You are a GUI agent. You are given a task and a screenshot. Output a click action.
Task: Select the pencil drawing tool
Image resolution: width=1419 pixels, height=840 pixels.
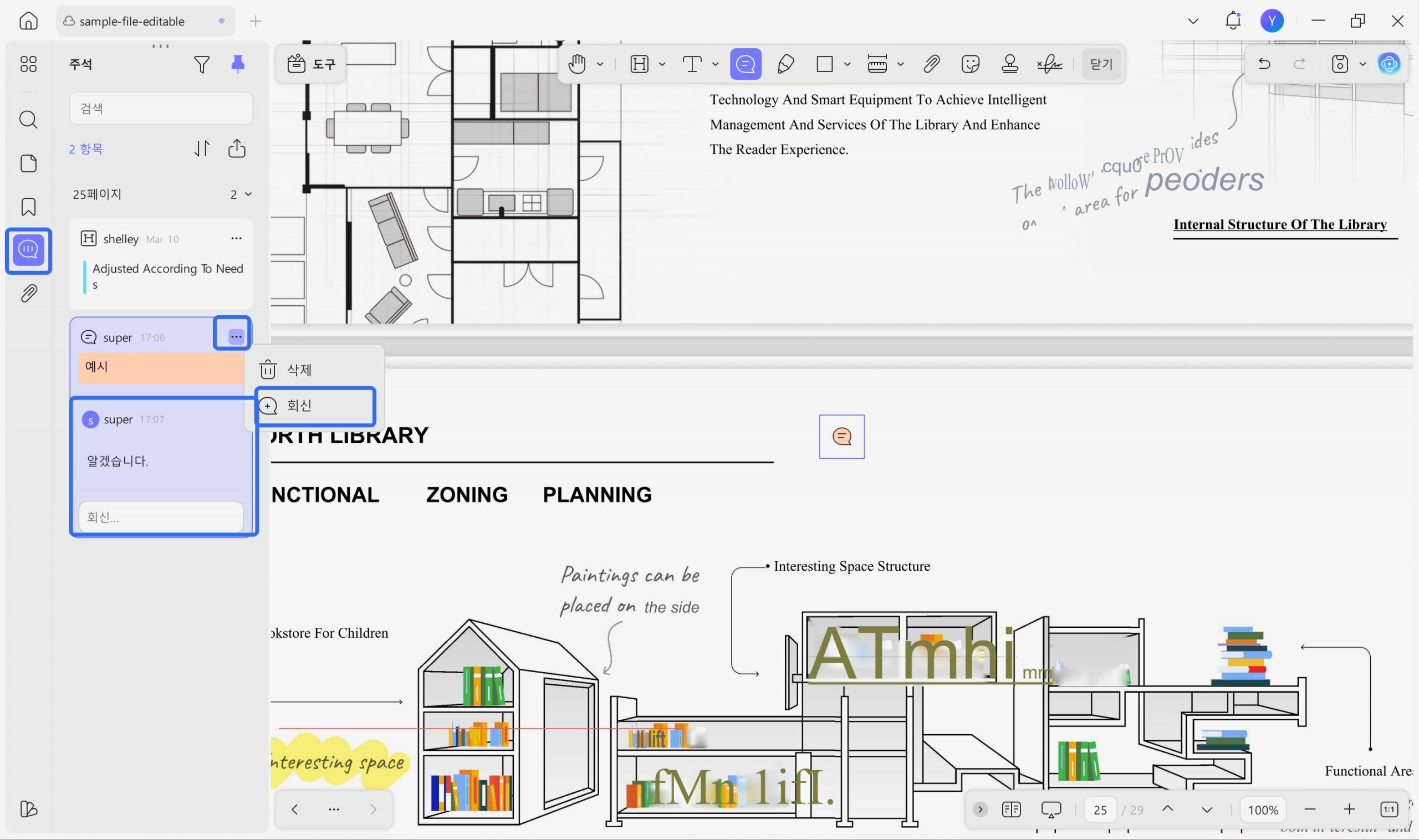point(785,64)
